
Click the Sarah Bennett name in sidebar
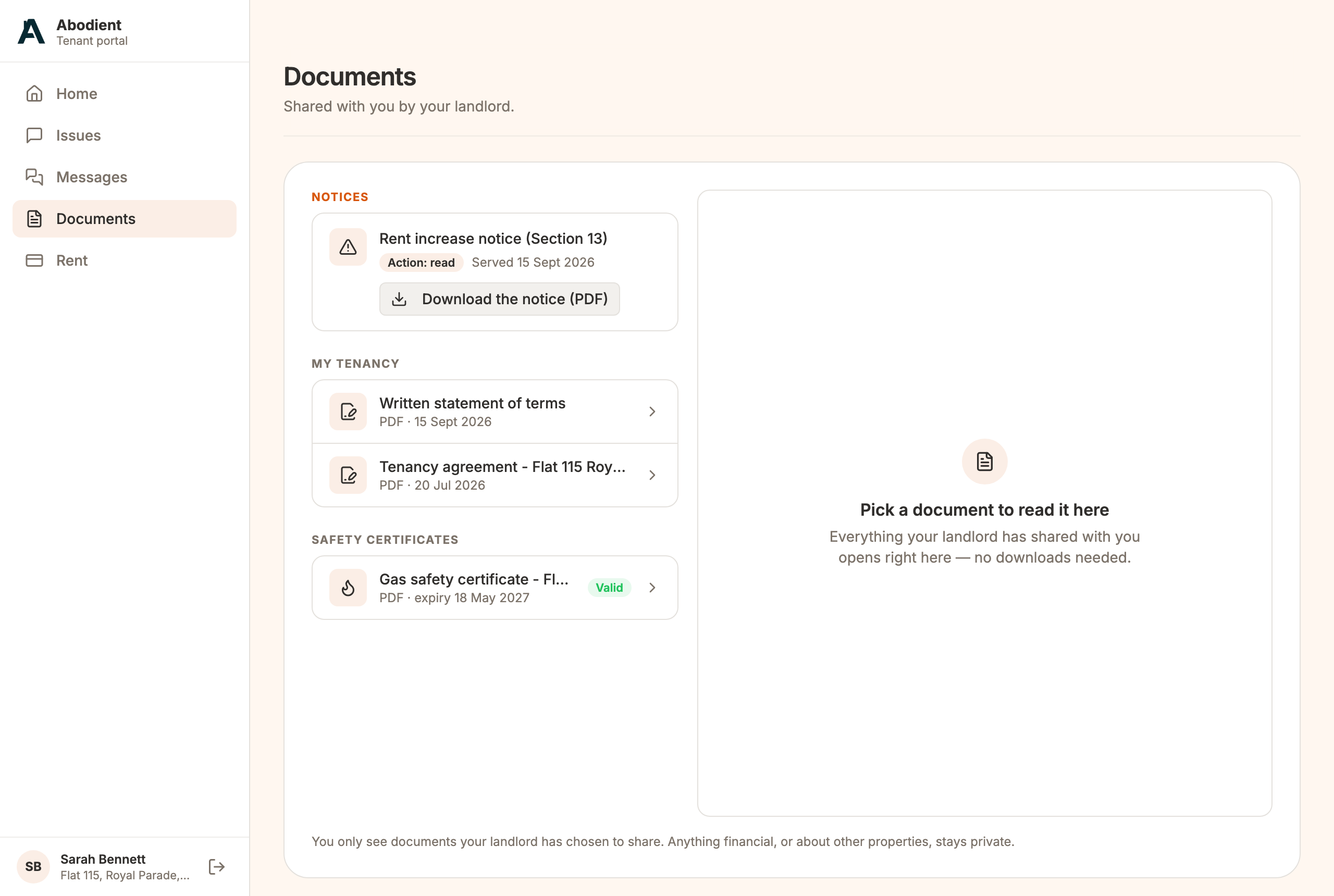coord(103,860)
